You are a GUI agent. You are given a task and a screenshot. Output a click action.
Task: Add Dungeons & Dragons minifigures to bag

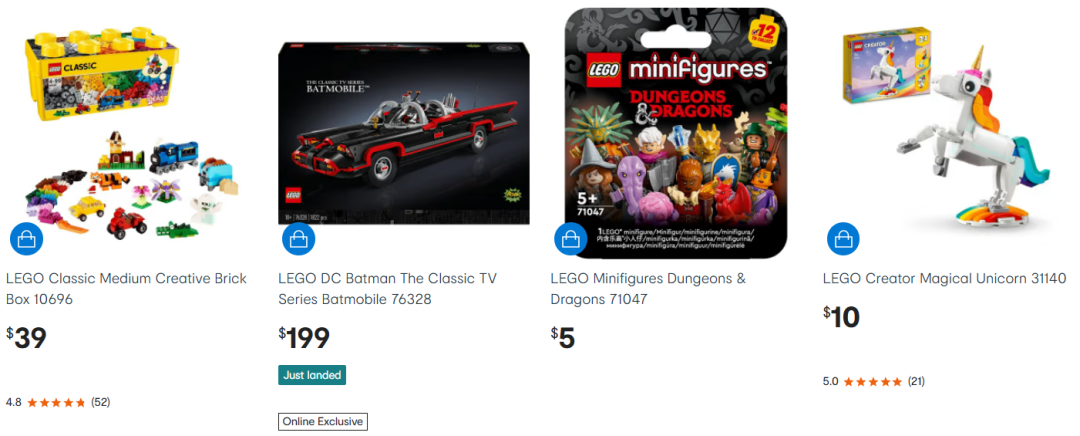(571, 239)
